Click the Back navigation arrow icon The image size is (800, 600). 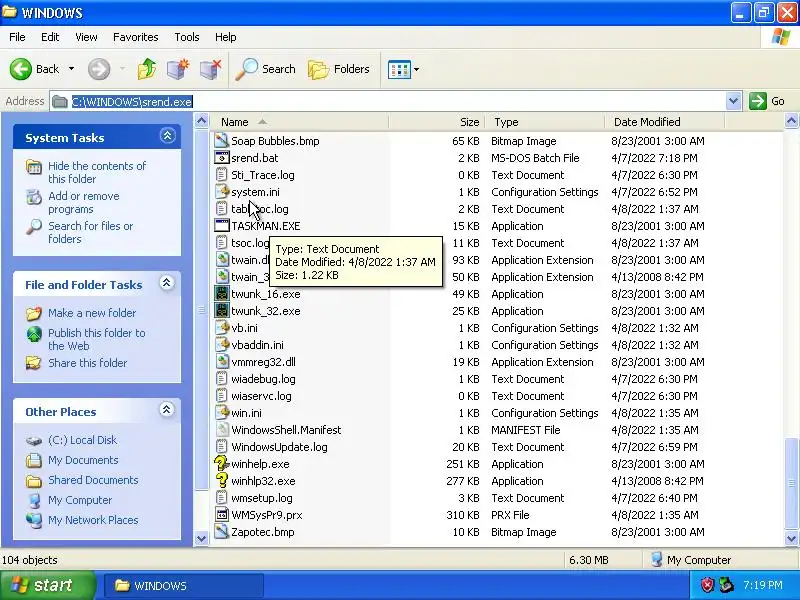[x=21, y=69]
